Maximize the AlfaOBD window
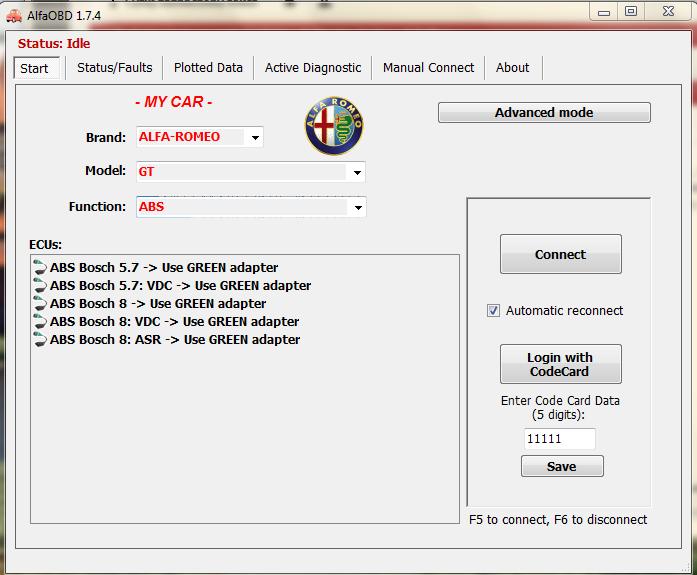 tap(631, 12)
